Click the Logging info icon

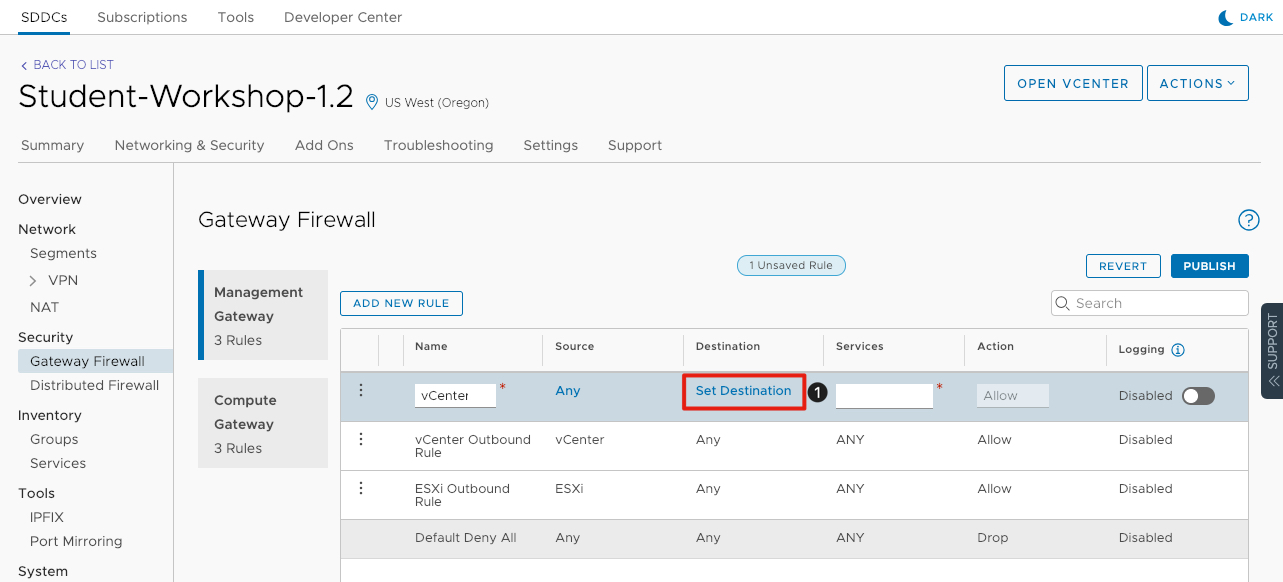coord(1178,350)
